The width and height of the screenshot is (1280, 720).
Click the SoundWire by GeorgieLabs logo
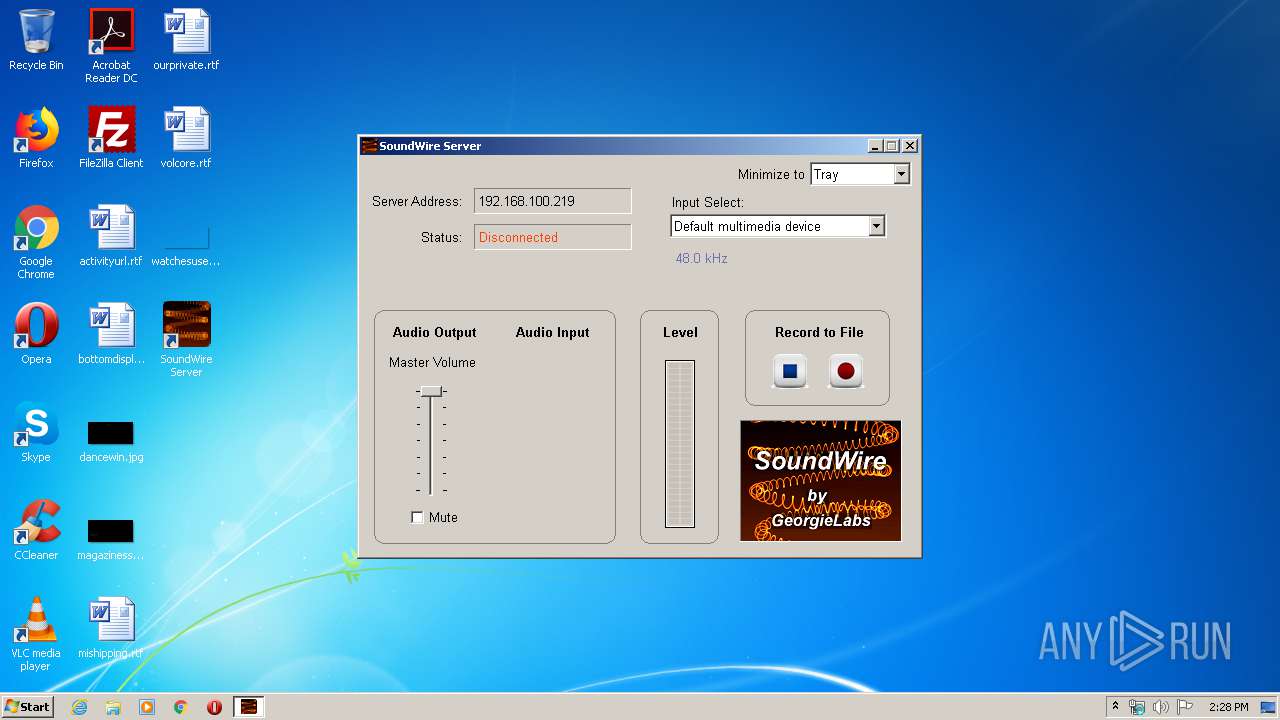820,480
